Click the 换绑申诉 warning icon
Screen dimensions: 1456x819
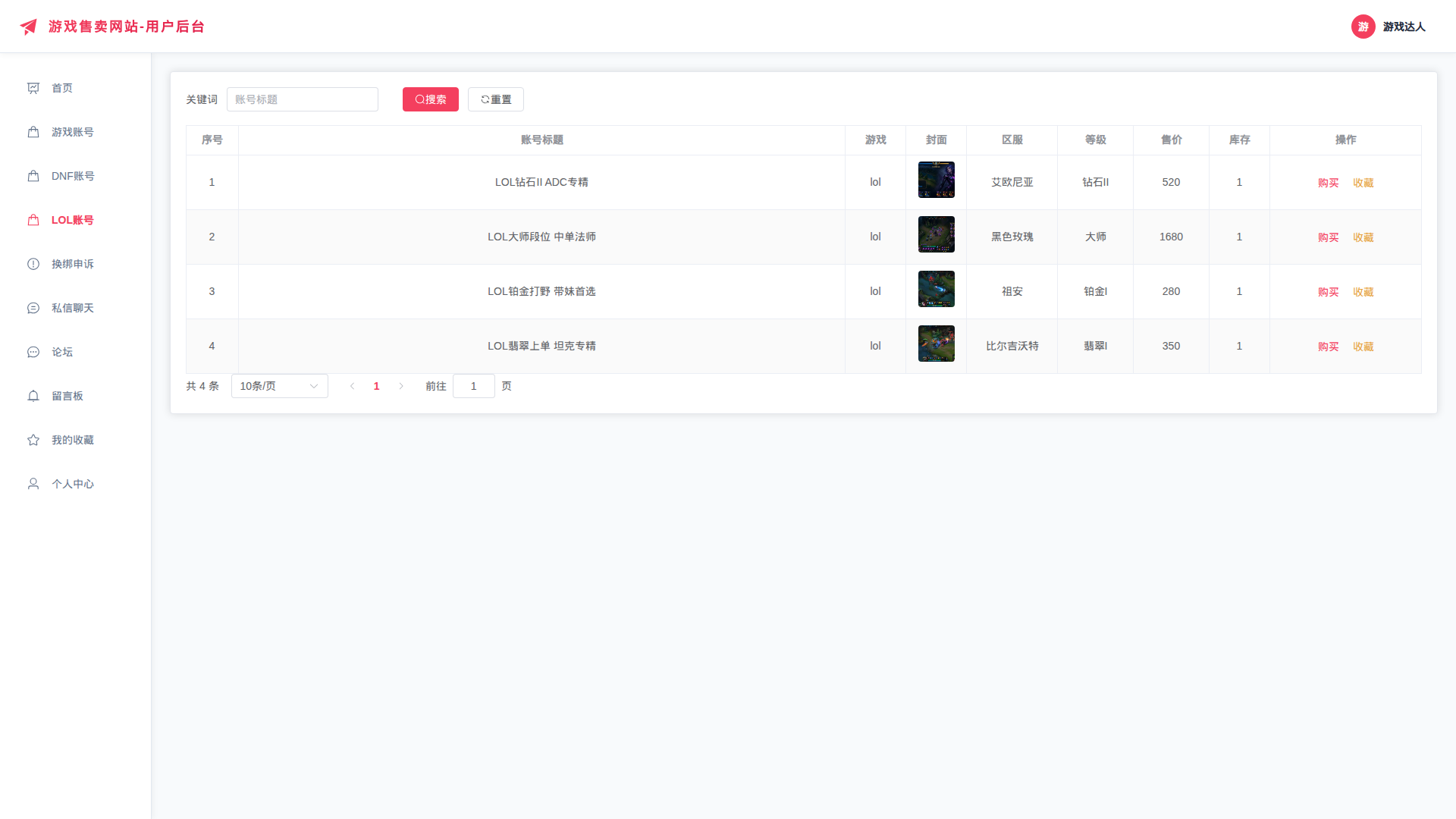click(33, 264)
